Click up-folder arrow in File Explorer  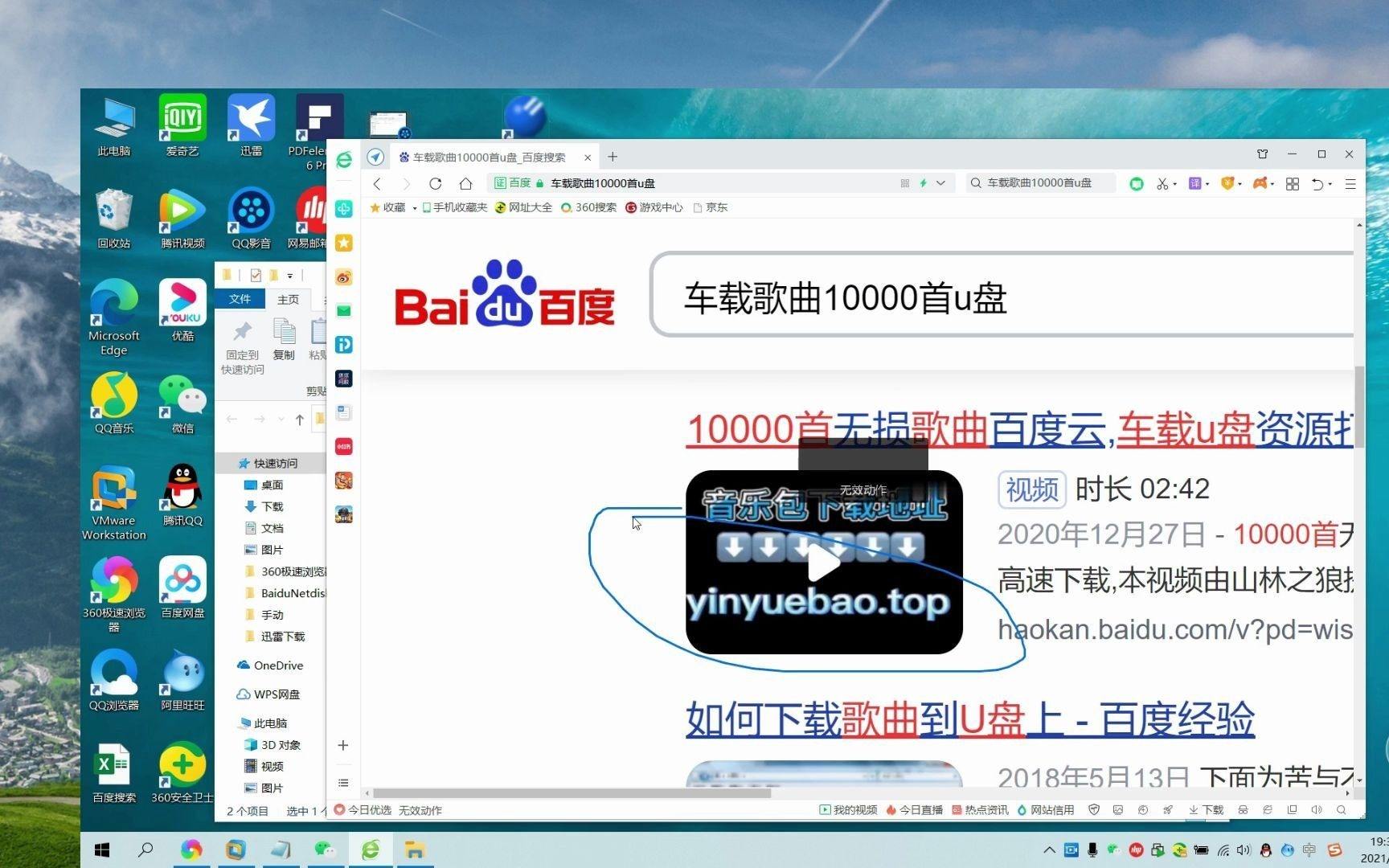coord(299,420)
